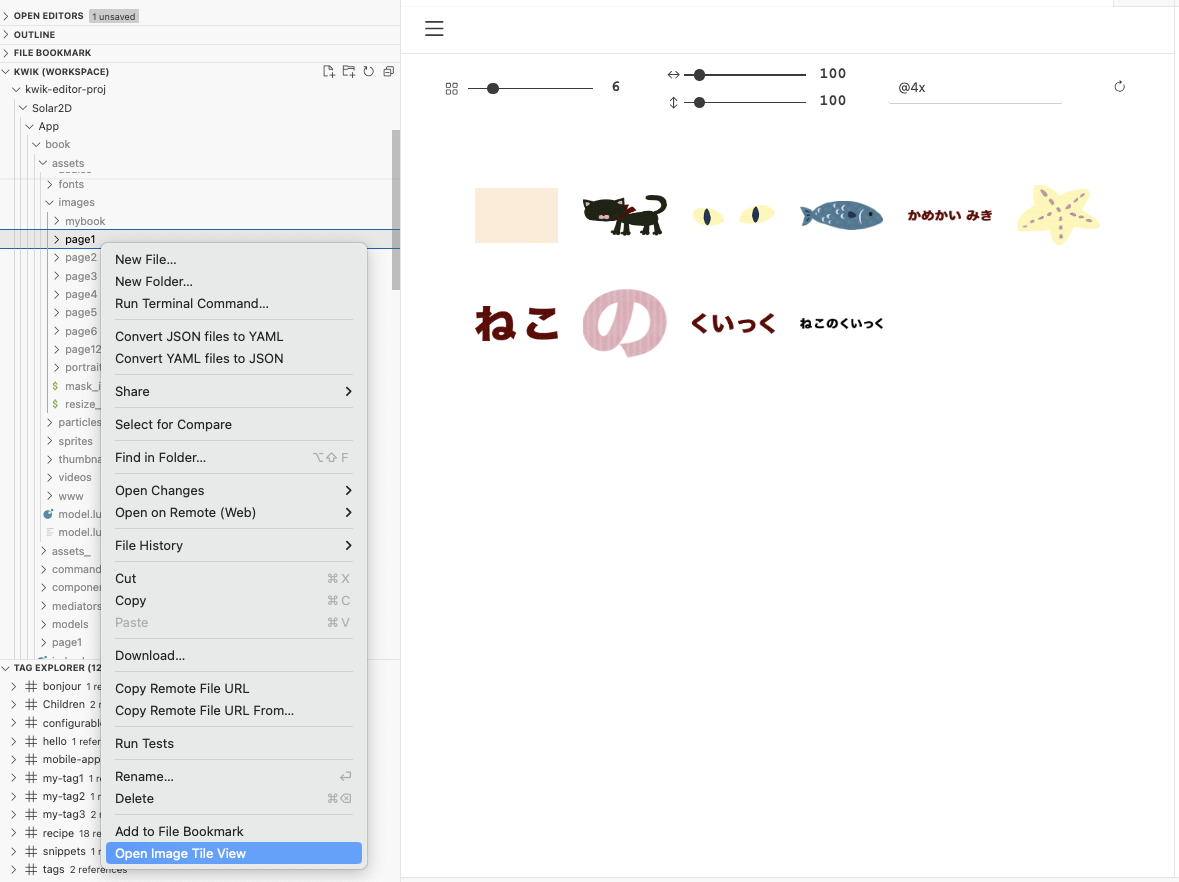Click the New File icon in the KWIK workspace header

tap(328, 72)
